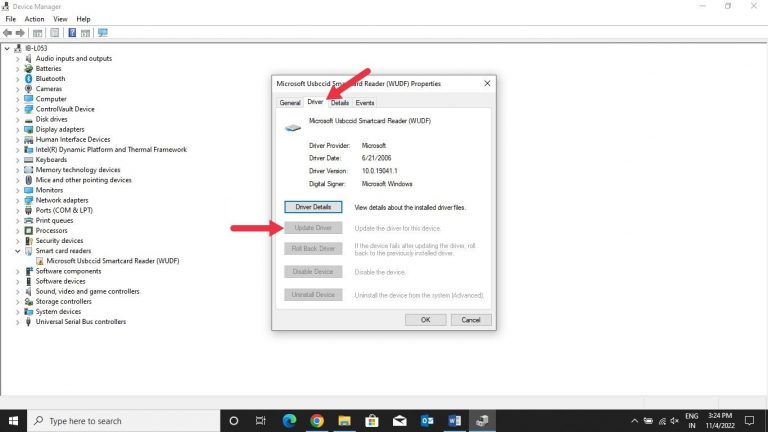Viewport: 768px width, 432px height.
Task: Click the Monitors category icon
Action: [28, 190]
